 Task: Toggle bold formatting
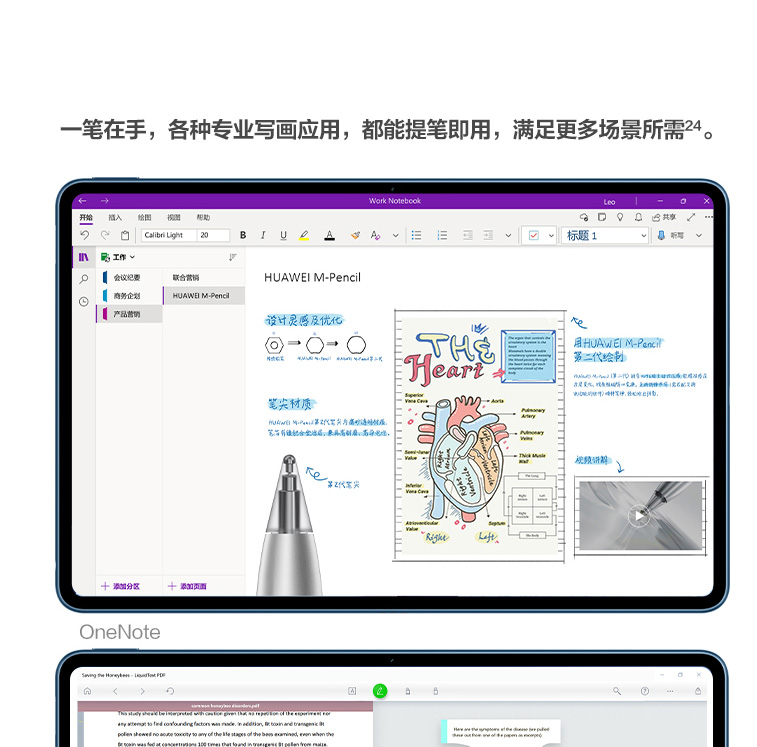click(x=243, y=235)
